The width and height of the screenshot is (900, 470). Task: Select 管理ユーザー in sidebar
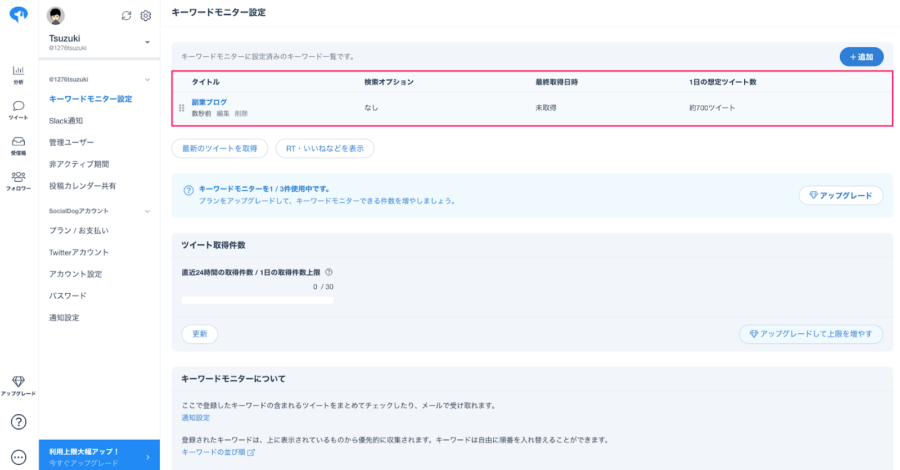coord(71,142)
